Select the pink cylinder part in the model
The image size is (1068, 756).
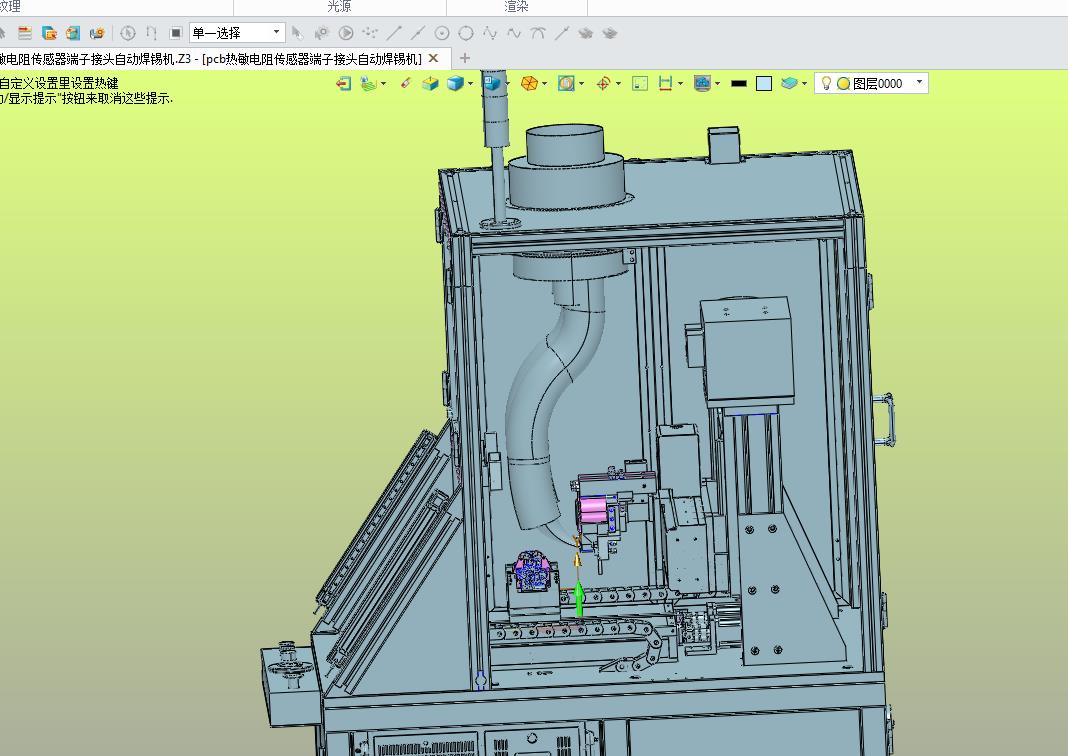point(592,509)
